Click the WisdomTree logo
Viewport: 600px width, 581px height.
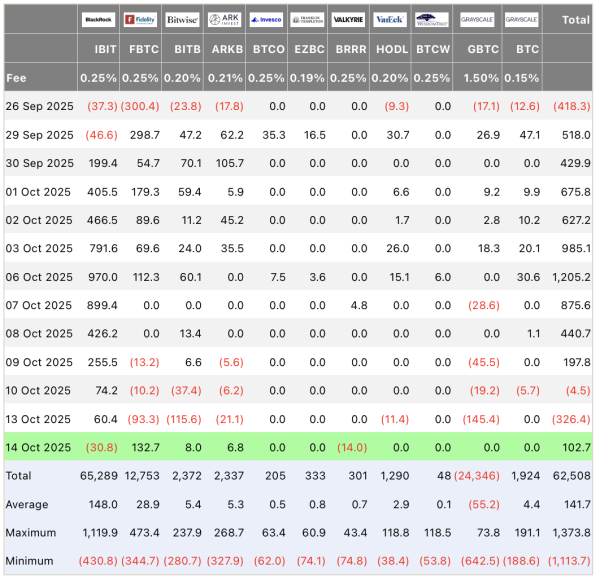(432, 19)
